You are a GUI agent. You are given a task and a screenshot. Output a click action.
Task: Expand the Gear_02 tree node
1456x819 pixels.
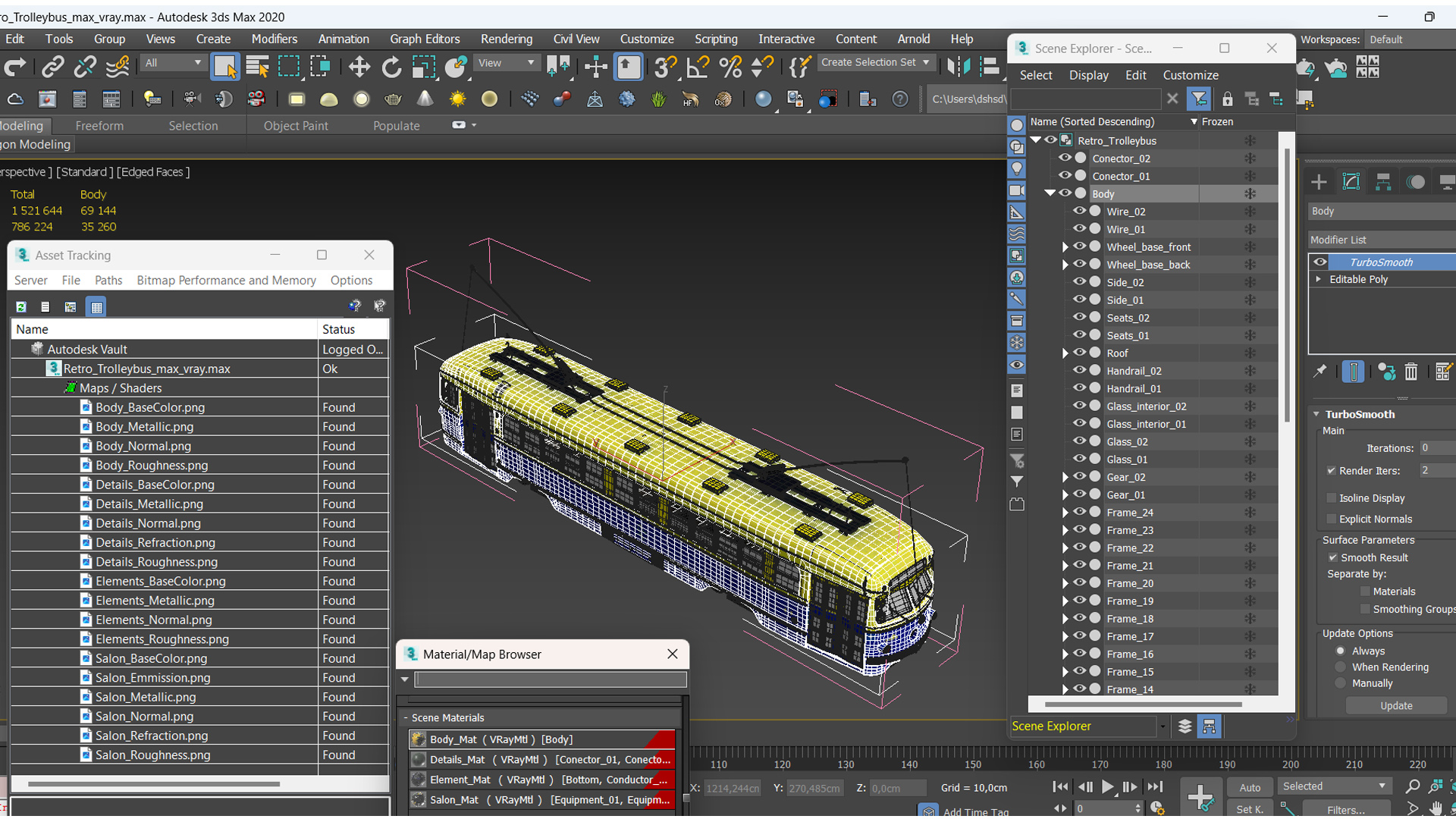coord(1065,477)
